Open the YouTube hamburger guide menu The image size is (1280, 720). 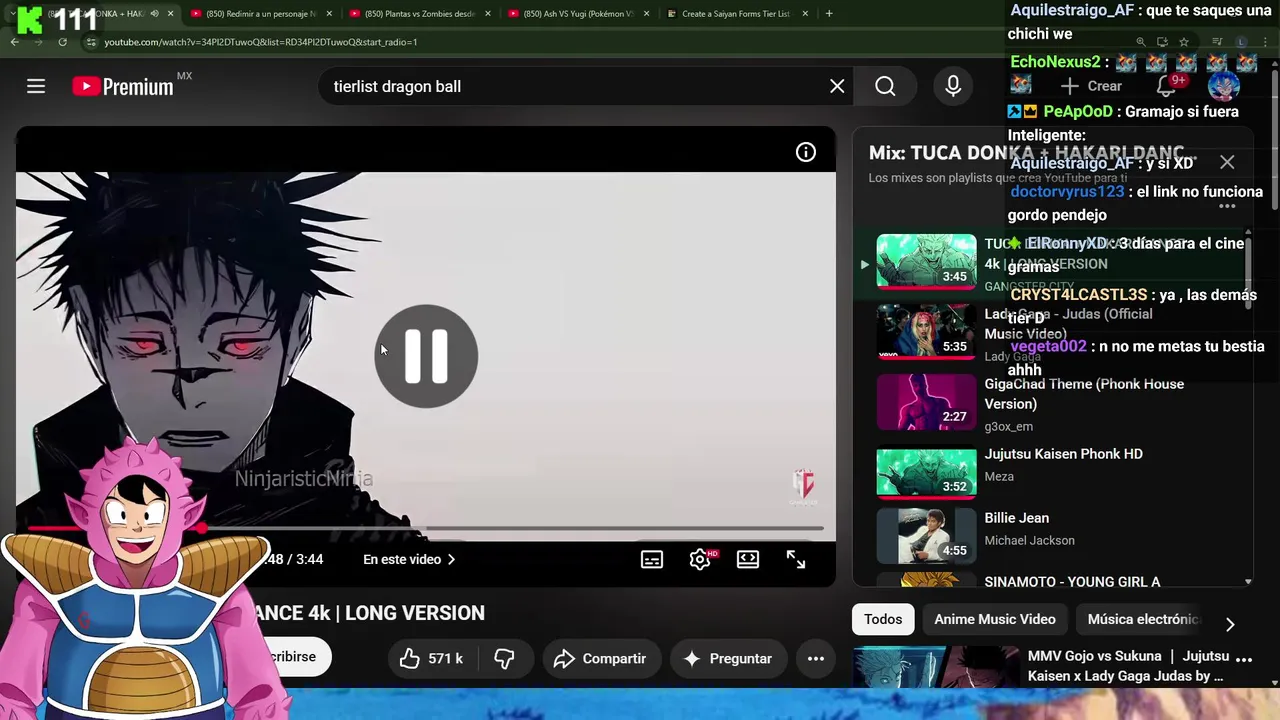[36, 86]
